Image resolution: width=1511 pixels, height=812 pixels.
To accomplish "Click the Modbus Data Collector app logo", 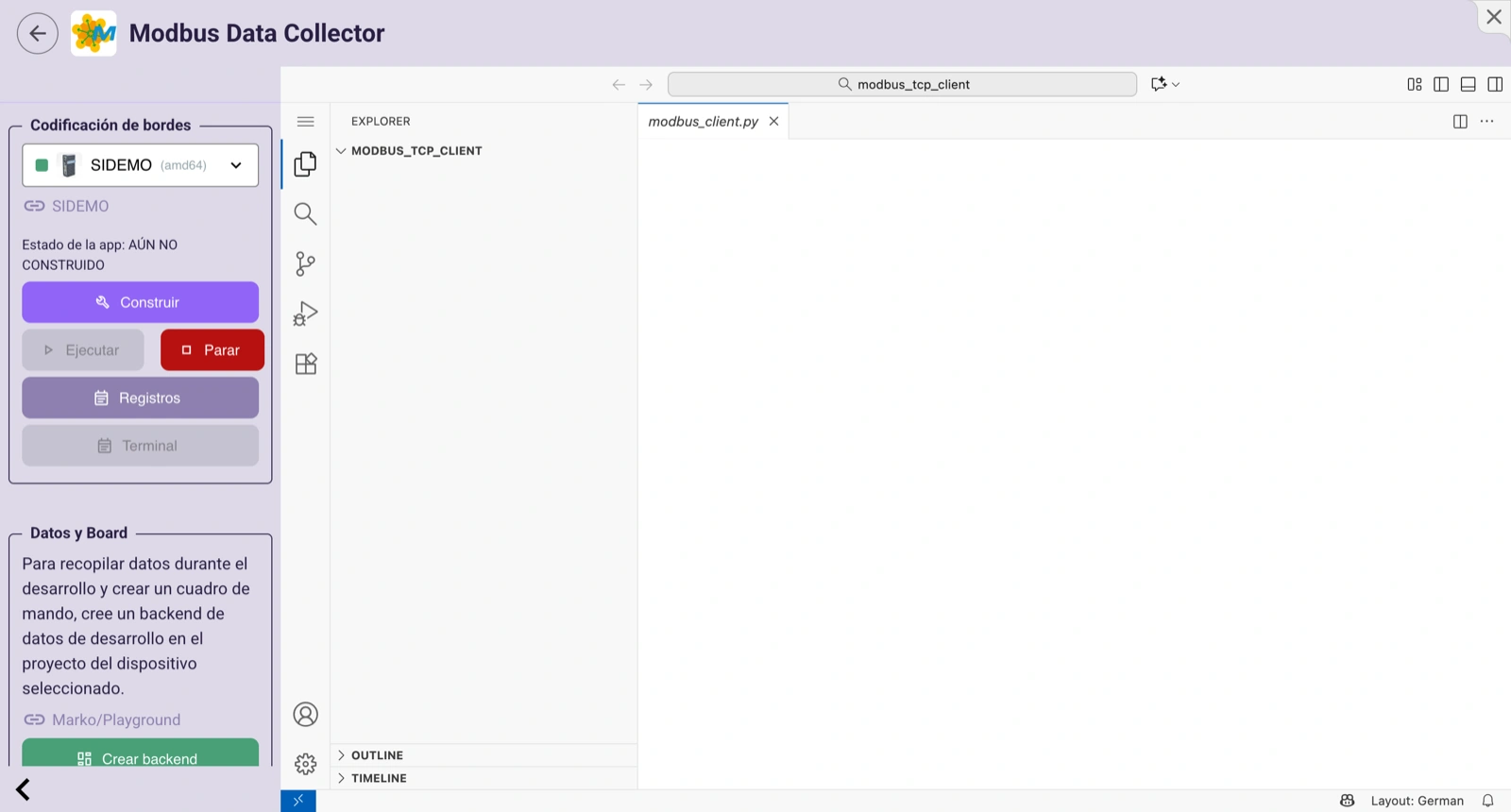I will point(93,33).
